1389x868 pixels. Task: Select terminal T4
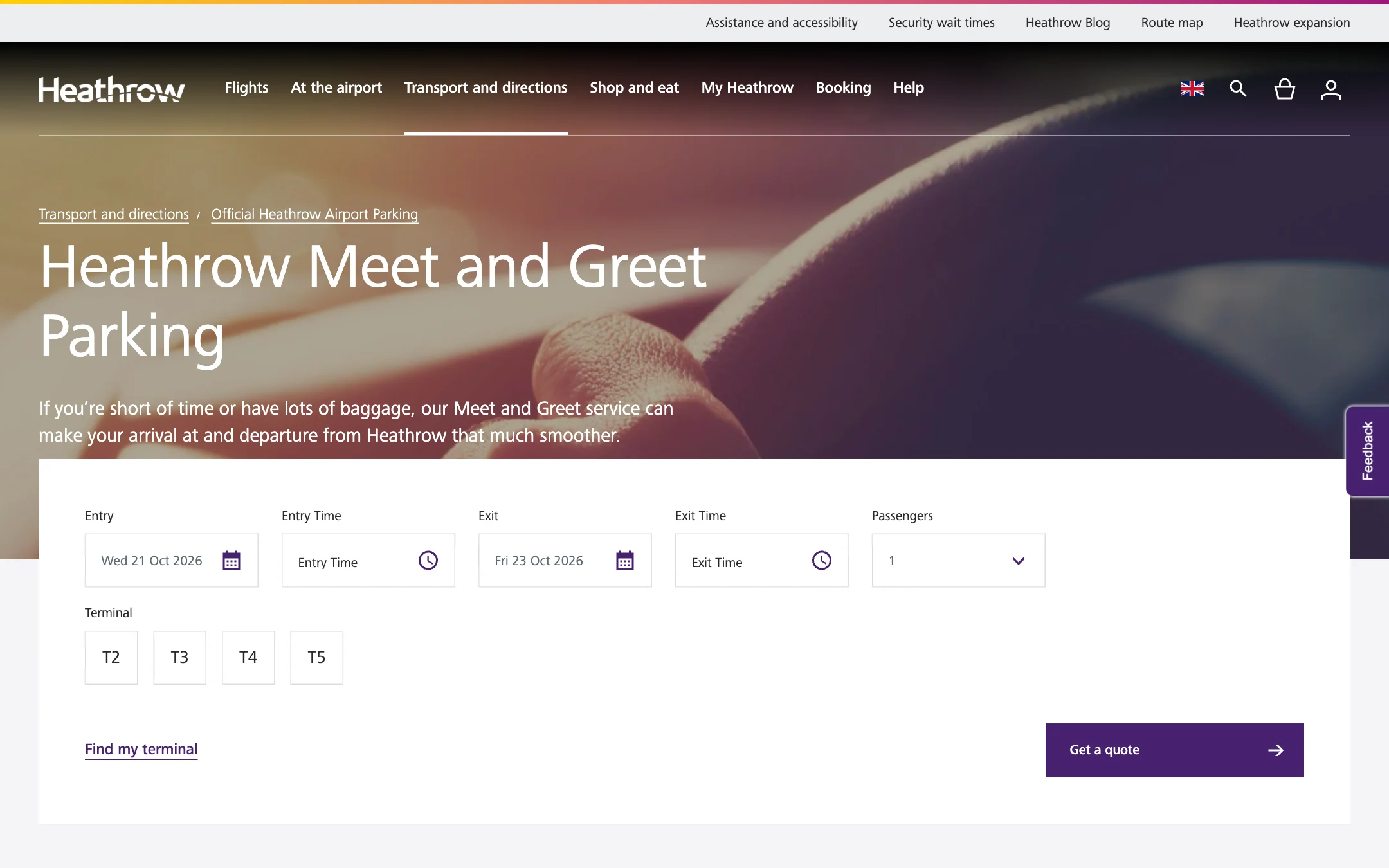248,658
